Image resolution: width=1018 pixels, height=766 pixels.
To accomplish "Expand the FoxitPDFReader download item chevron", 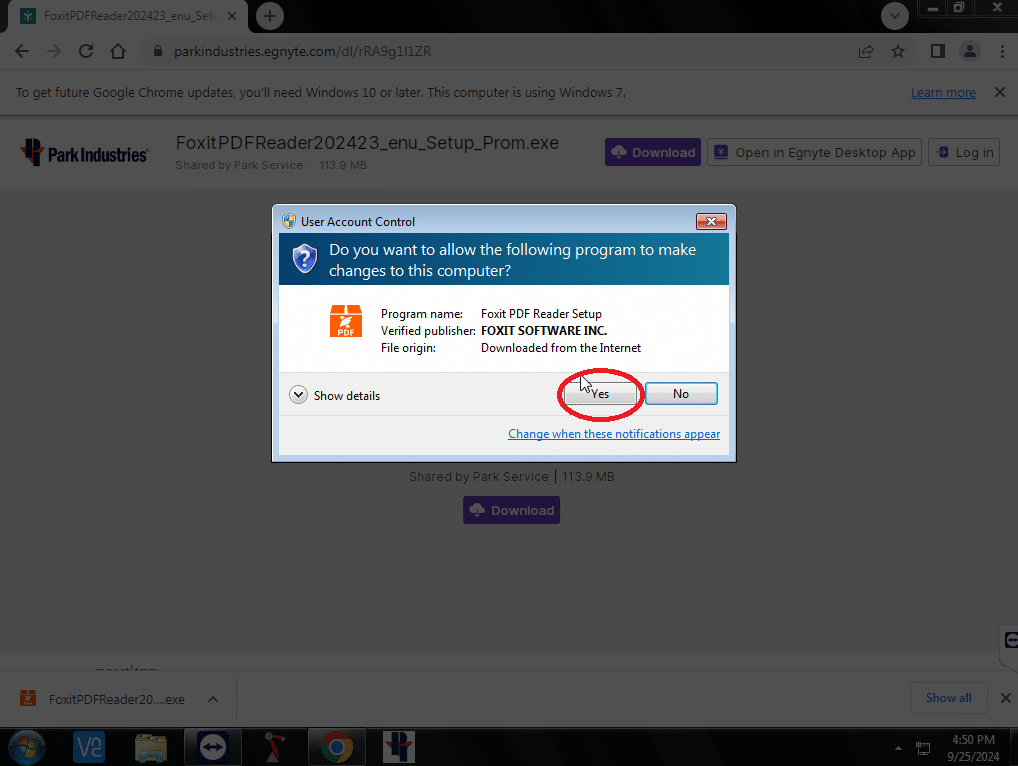I will click(x=211, y=699).
